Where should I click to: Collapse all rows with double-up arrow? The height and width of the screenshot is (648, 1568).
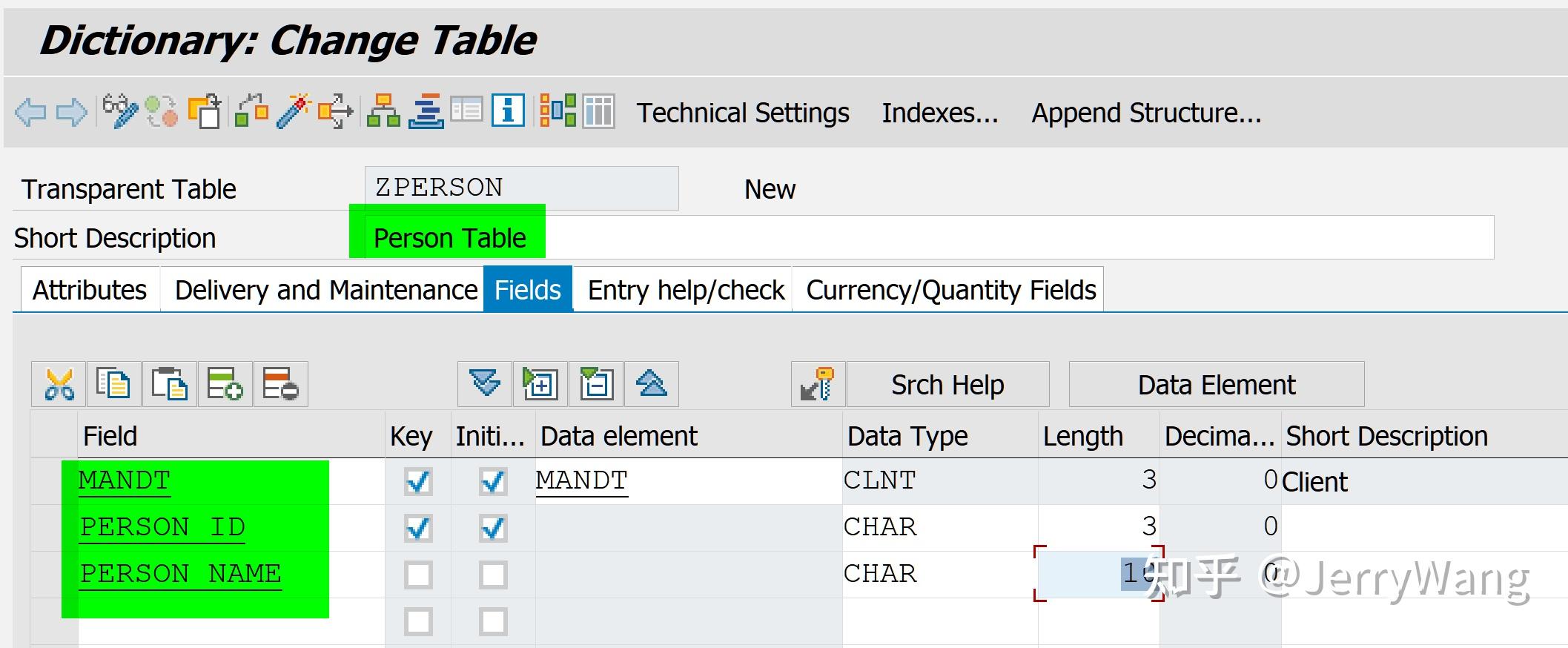point(652,385)
